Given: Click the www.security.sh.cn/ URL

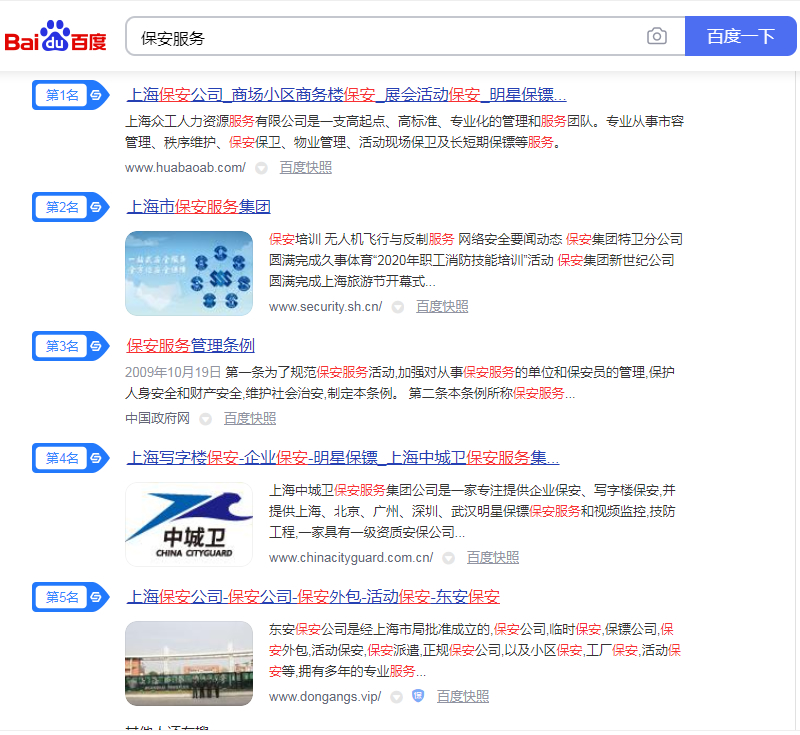Looking at the screenshot, I should coord(326,307).
